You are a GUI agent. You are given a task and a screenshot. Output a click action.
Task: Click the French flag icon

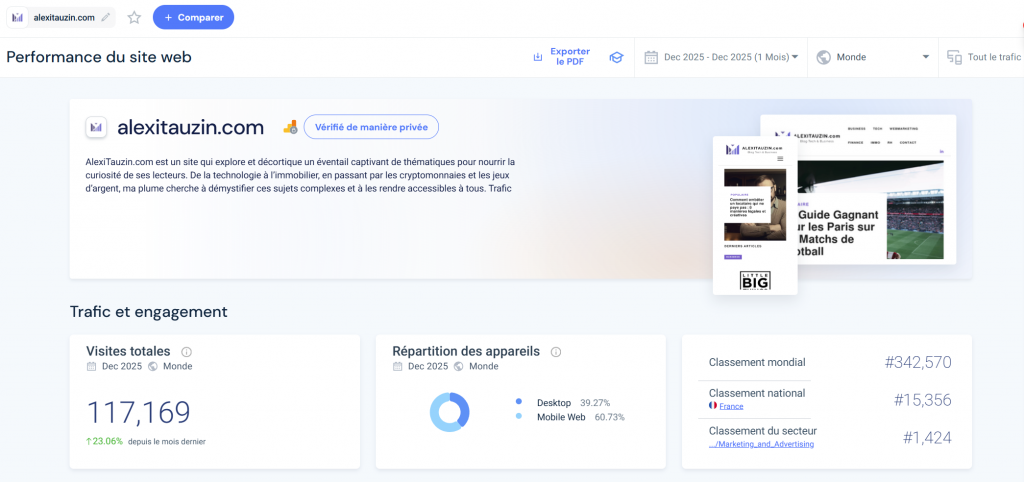[713, 406]
